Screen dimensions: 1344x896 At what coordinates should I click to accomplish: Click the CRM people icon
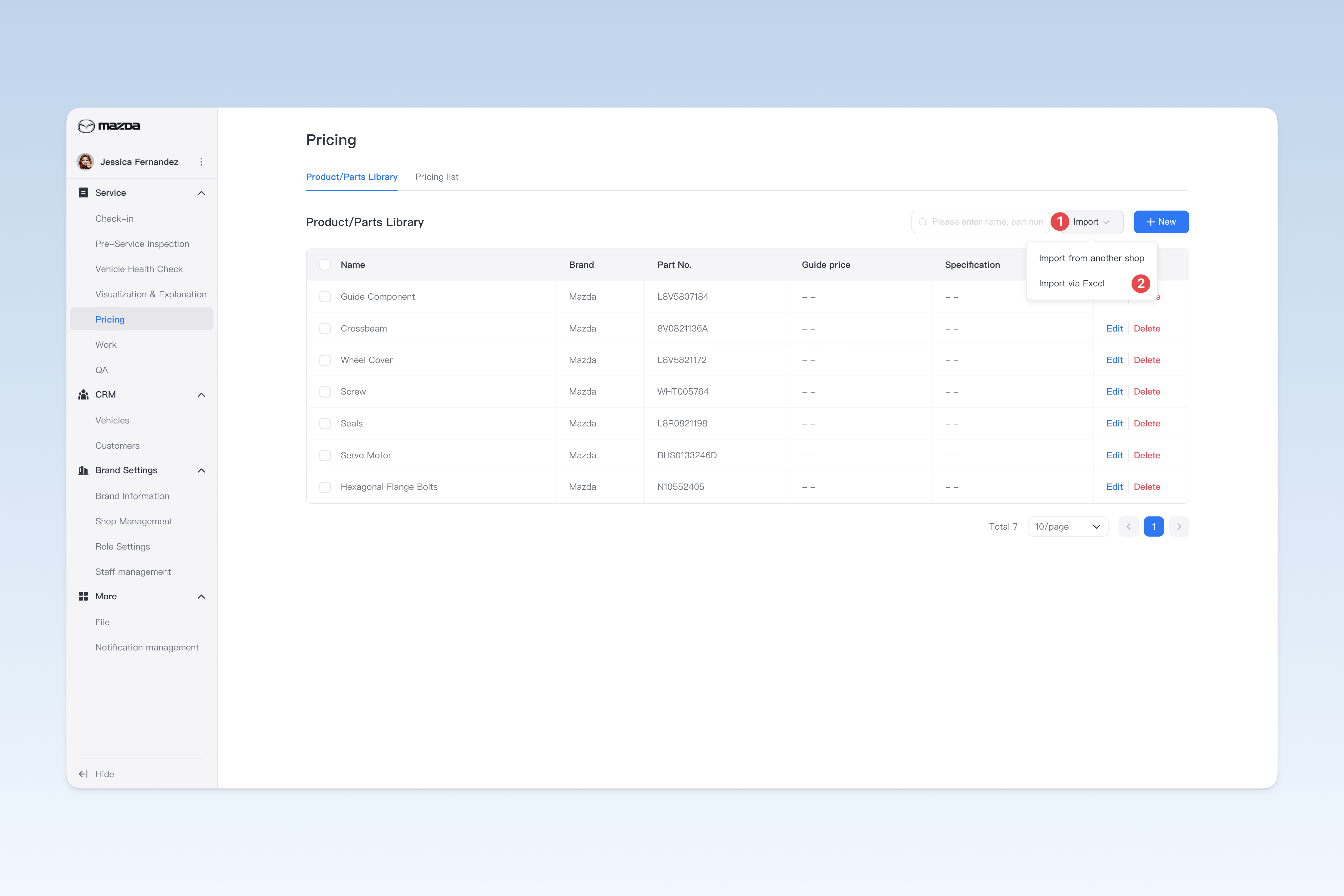click(83, 394)
